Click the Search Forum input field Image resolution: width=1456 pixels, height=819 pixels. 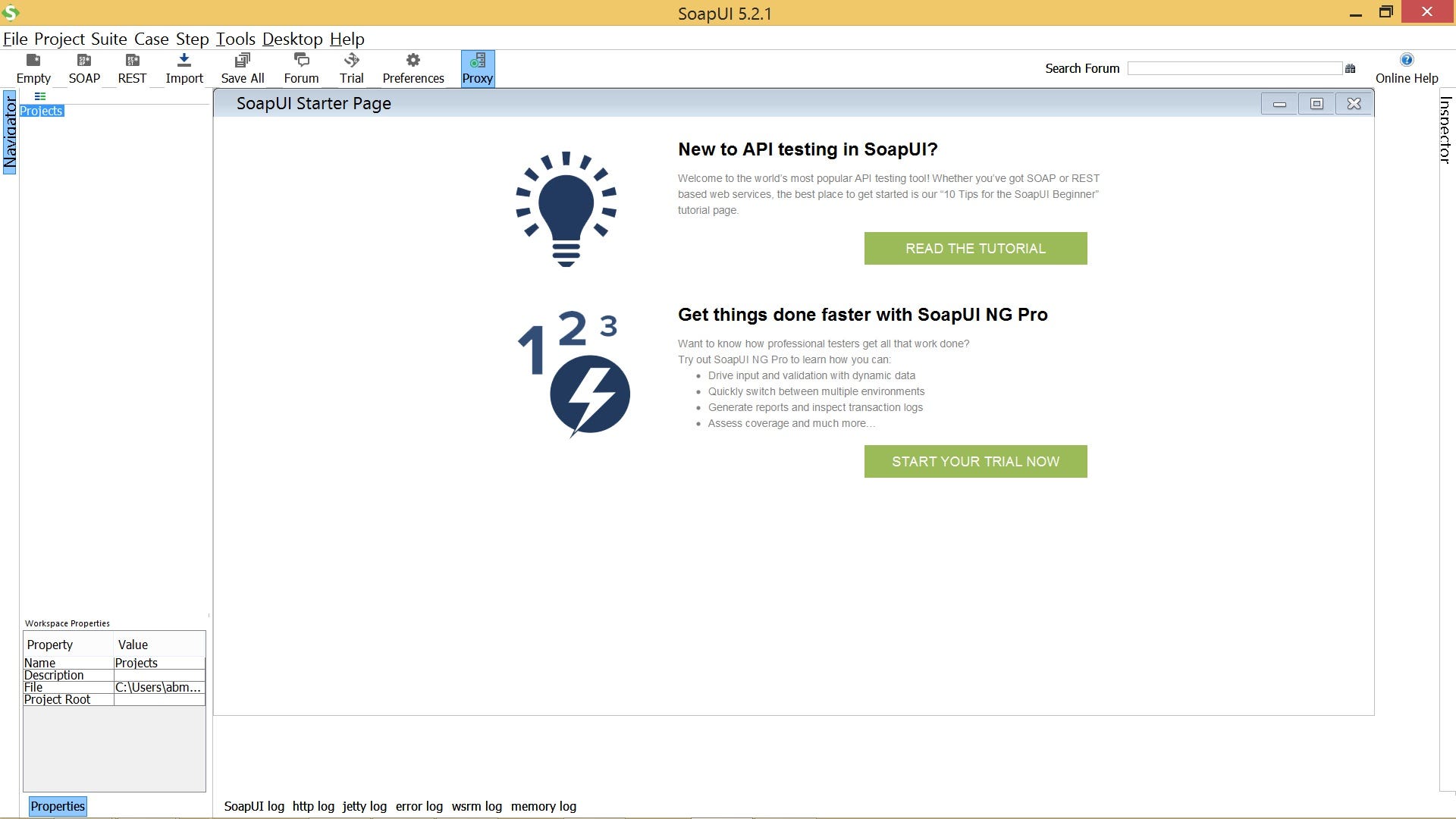(1235, 68)
